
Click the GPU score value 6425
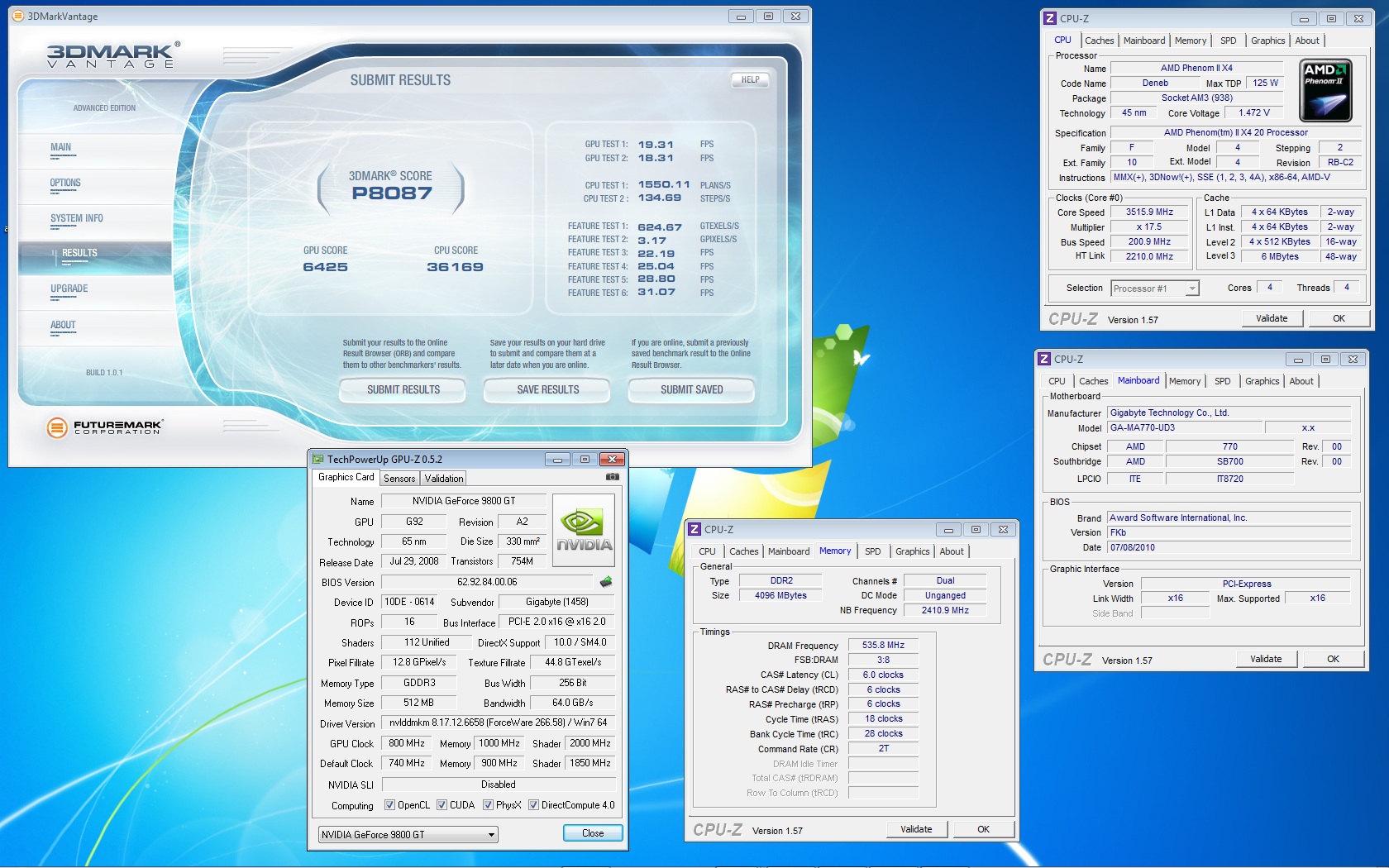pos(325,267)
